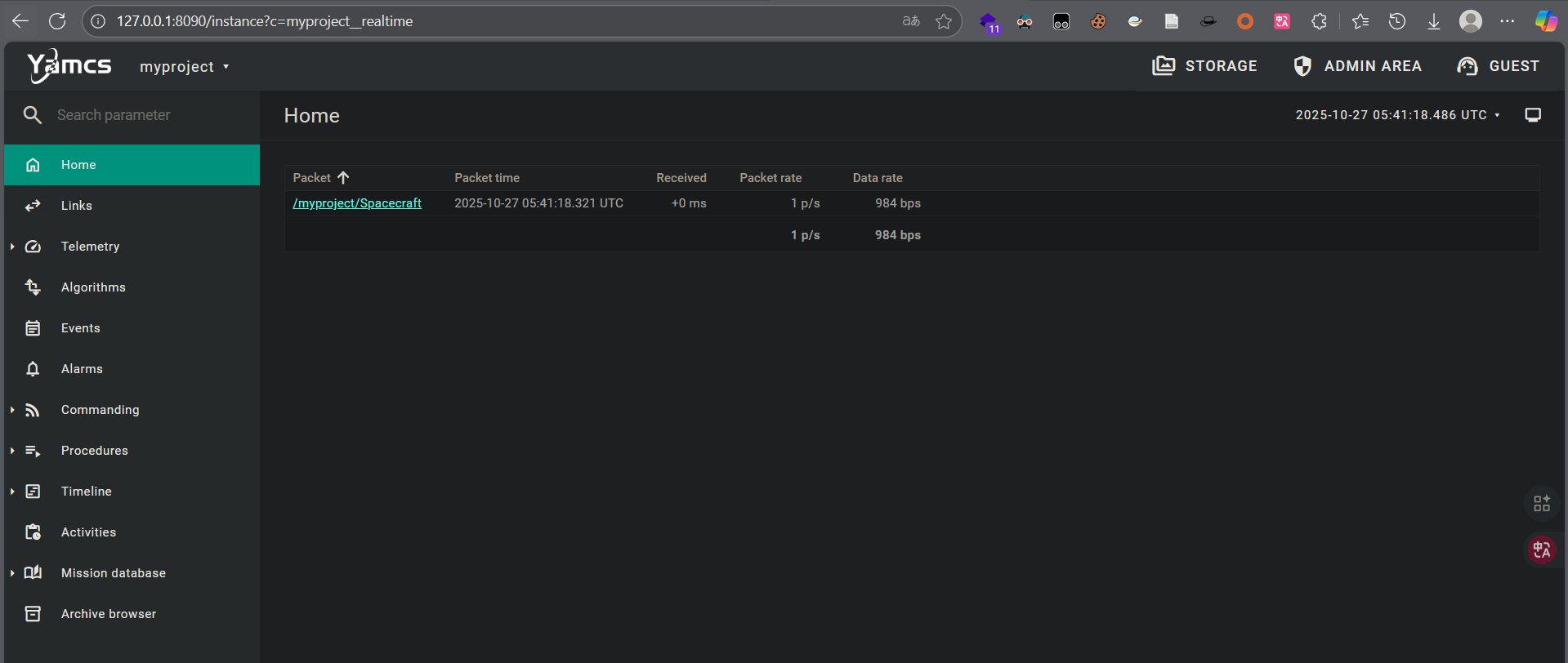Sort by the Packet column header
1568x663 pixels.
(312, 178)
